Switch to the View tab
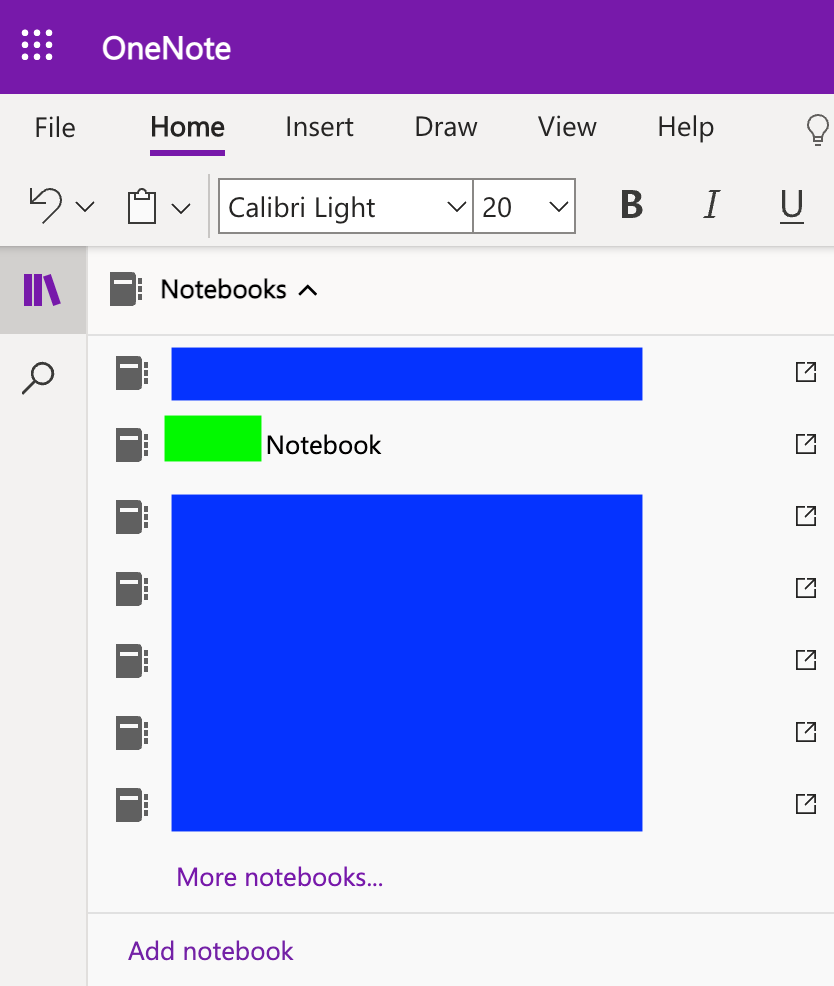 click(x=567, y=127)
